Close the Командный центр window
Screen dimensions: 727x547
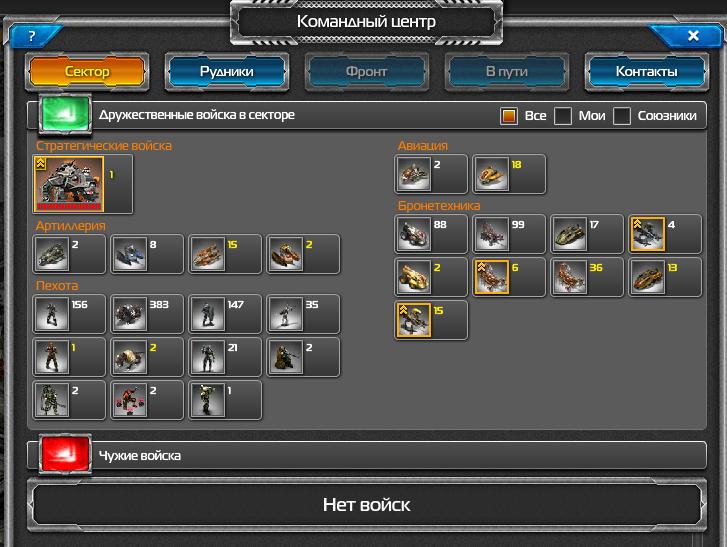692,36
